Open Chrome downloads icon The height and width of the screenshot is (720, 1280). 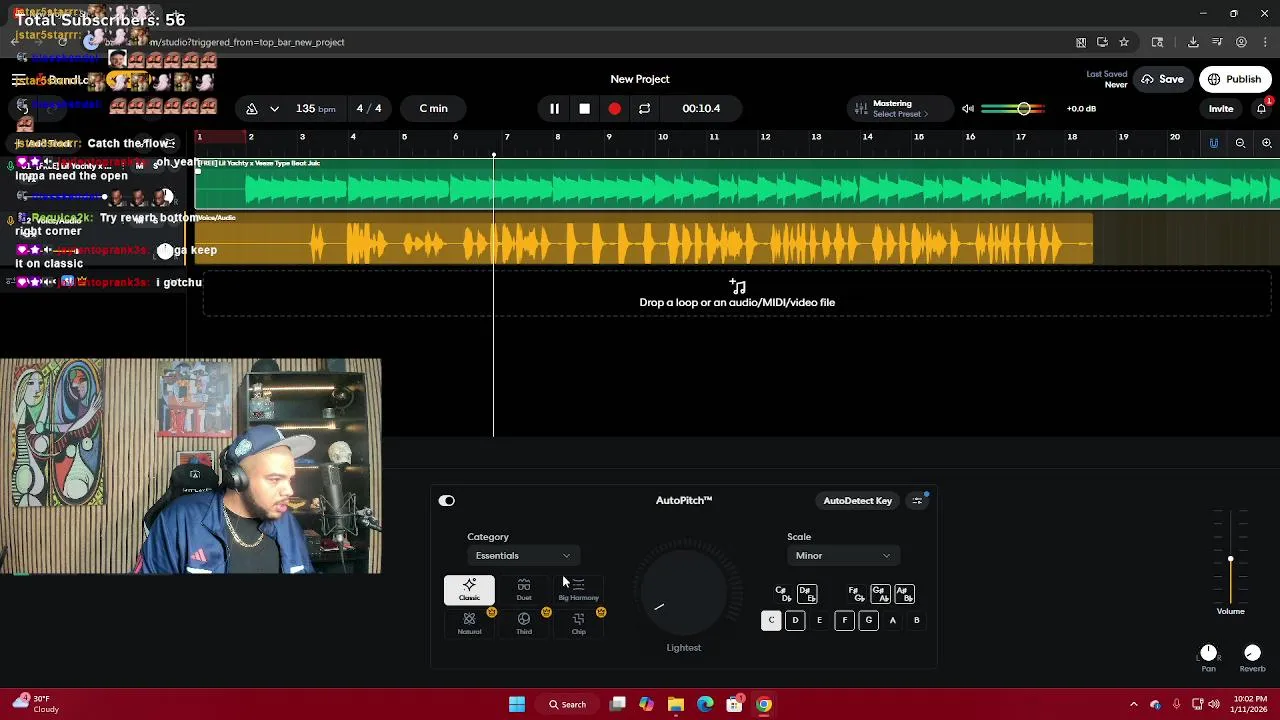(1193, 42)
